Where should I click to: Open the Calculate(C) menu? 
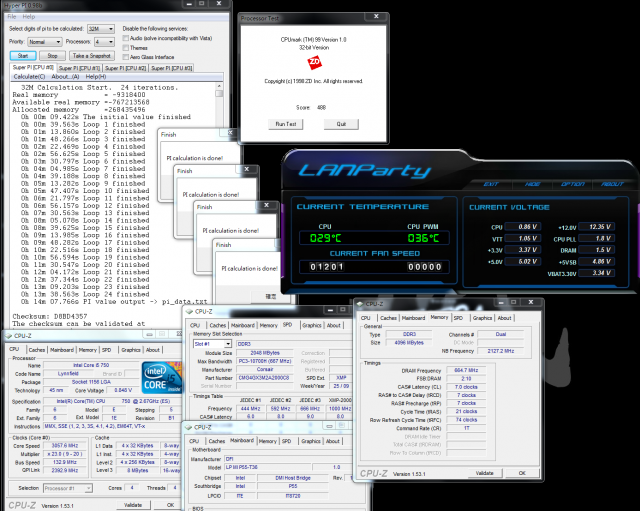click(29, 77)
